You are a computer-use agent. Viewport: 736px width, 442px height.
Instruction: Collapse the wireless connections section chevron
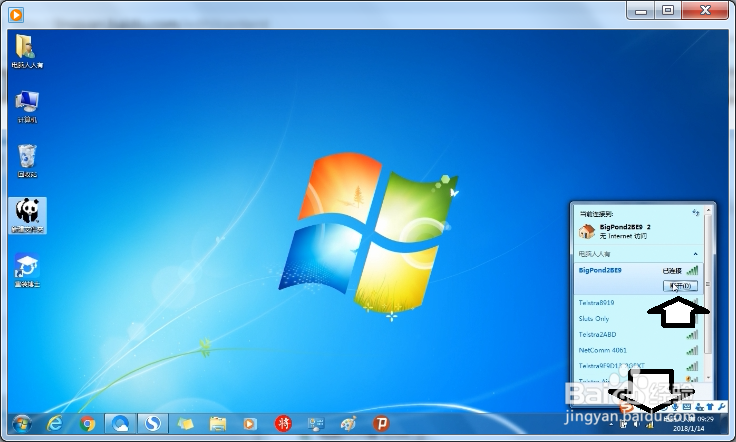[696, 254]
